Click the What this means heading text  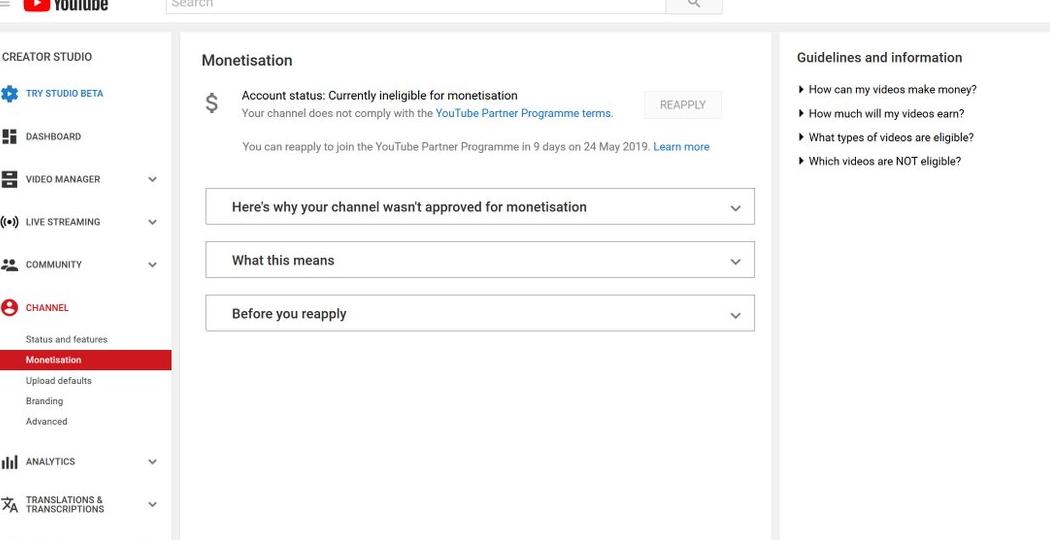283,261
